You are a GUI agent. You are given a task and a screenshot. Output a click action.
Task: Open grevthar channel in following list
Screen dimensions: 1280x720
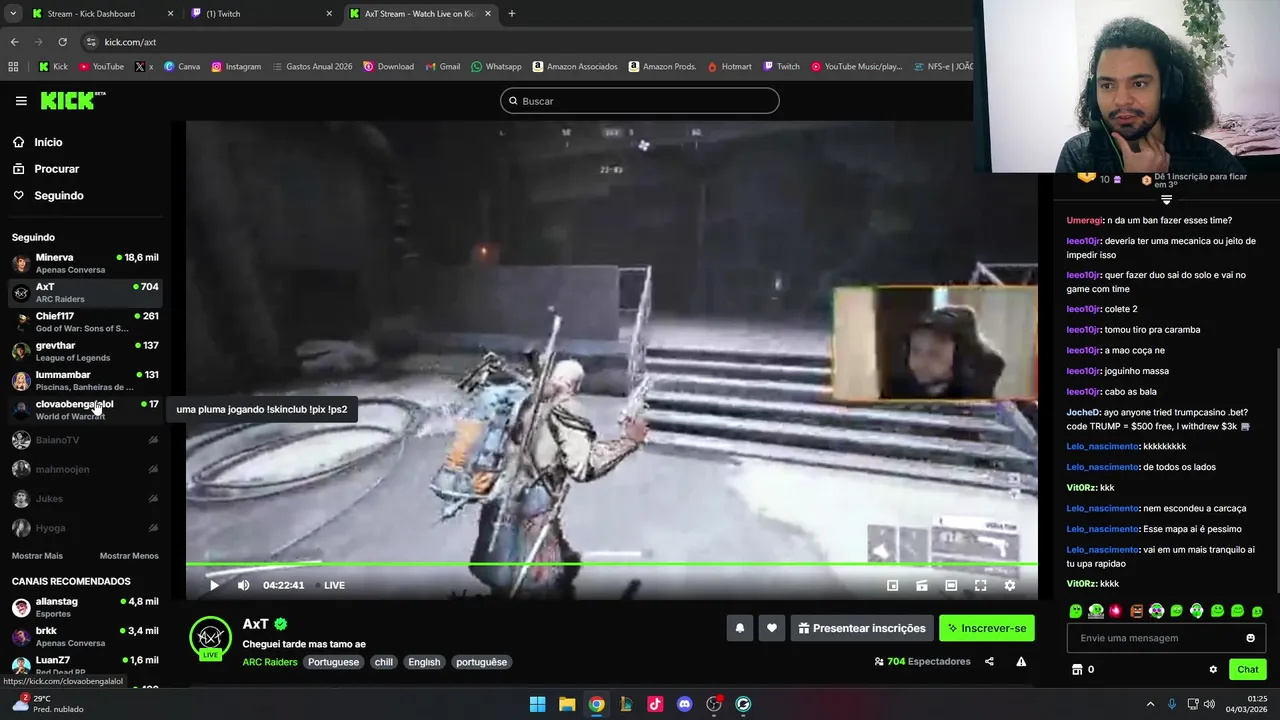pyautogui.click(x=85, y=351)
